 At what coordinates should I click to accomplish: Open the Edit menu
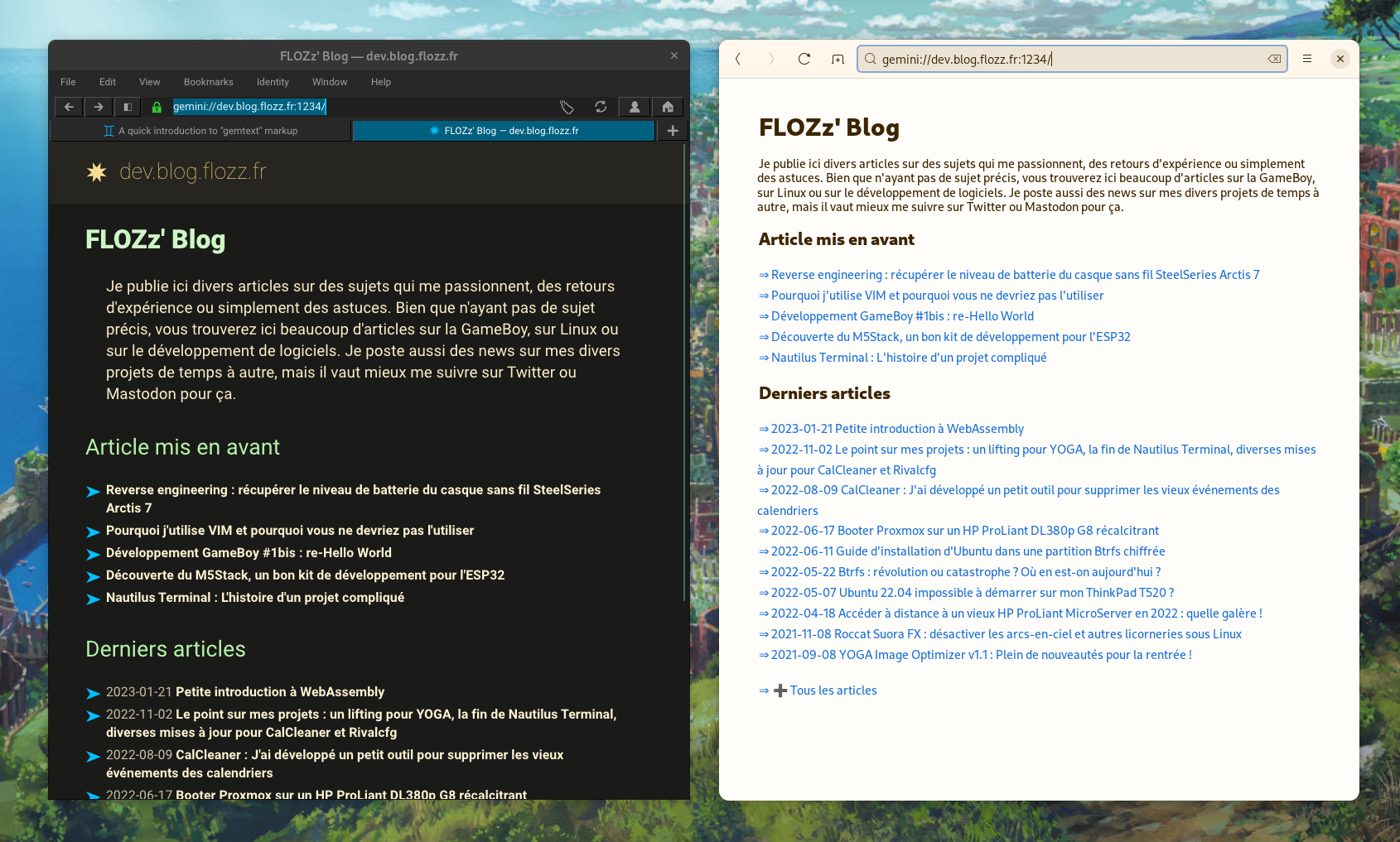[x=108, y=82]
